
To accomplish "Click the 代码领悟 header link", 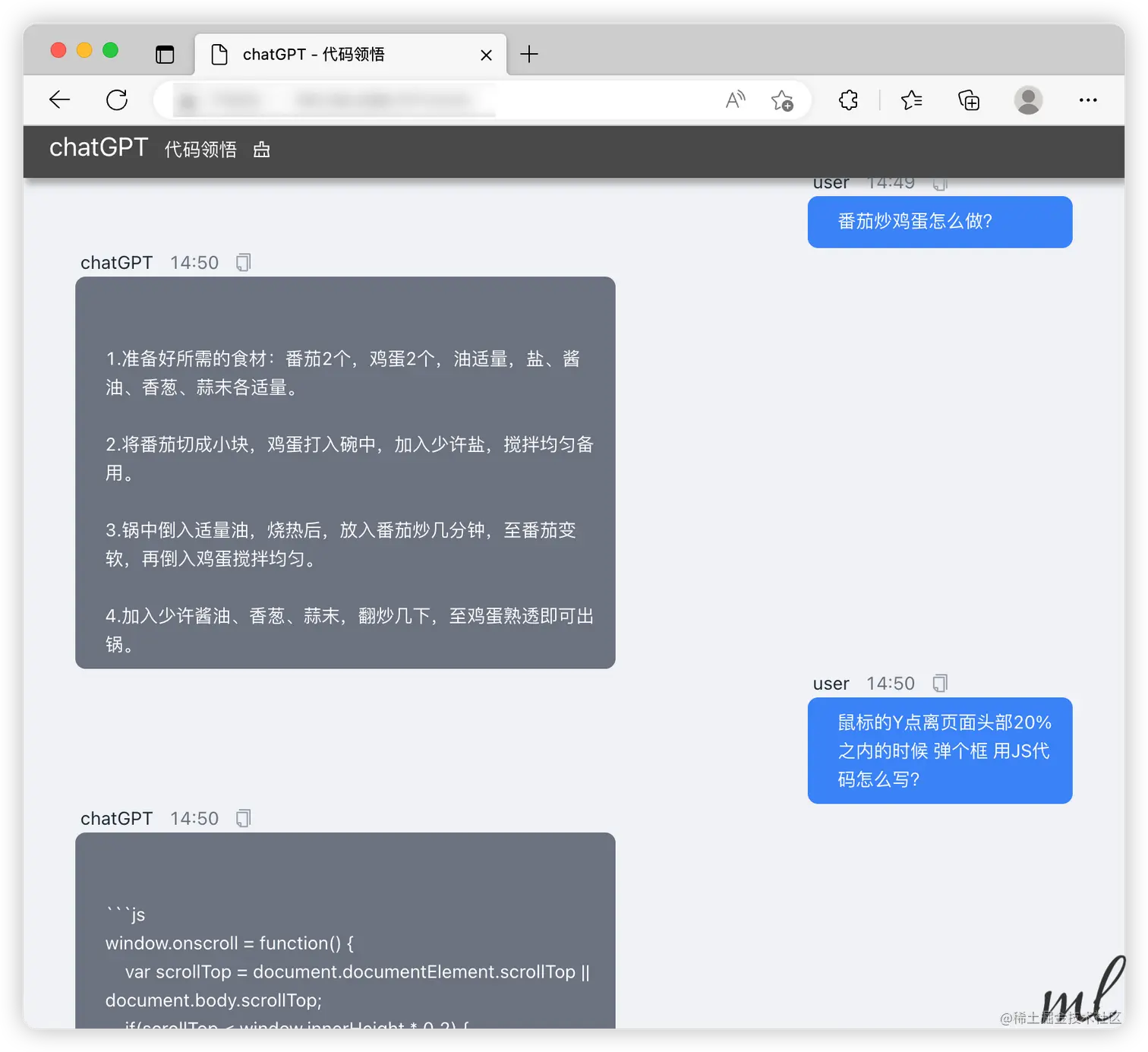I will [200, 150].
